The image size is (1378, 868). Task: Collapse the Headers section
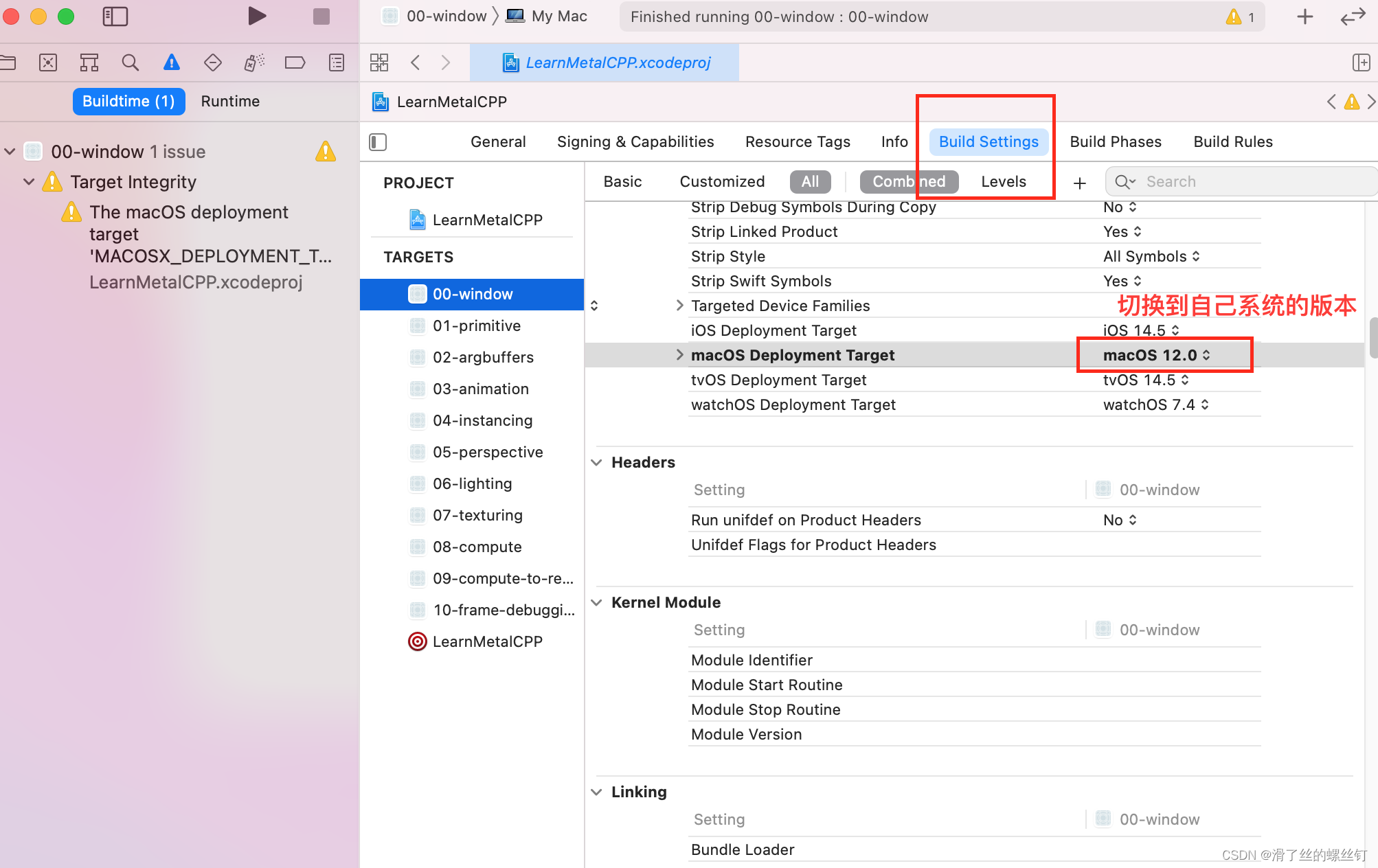pos(596,462)
